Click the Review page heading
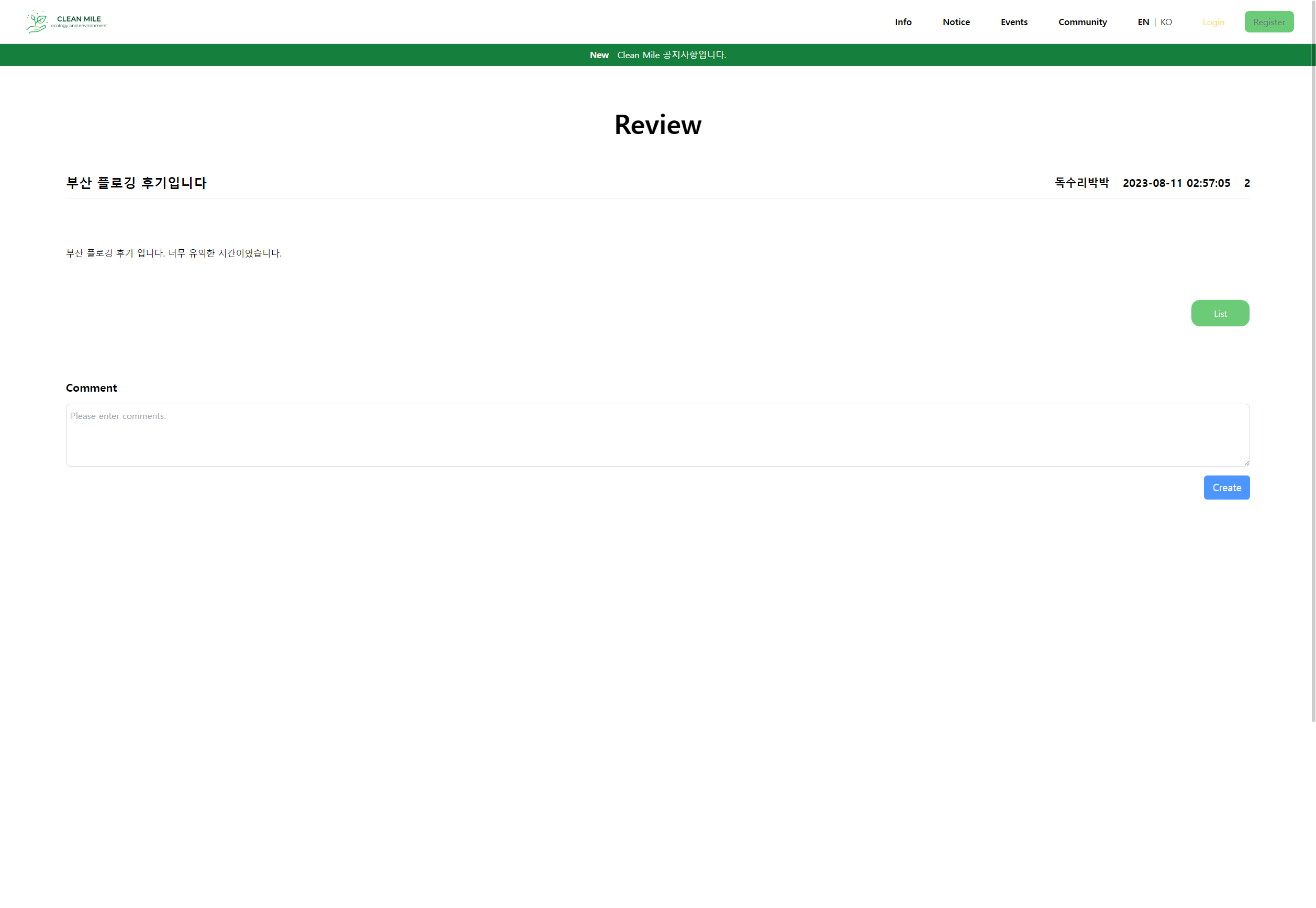 pyautogui.click(x=658, y=125)
